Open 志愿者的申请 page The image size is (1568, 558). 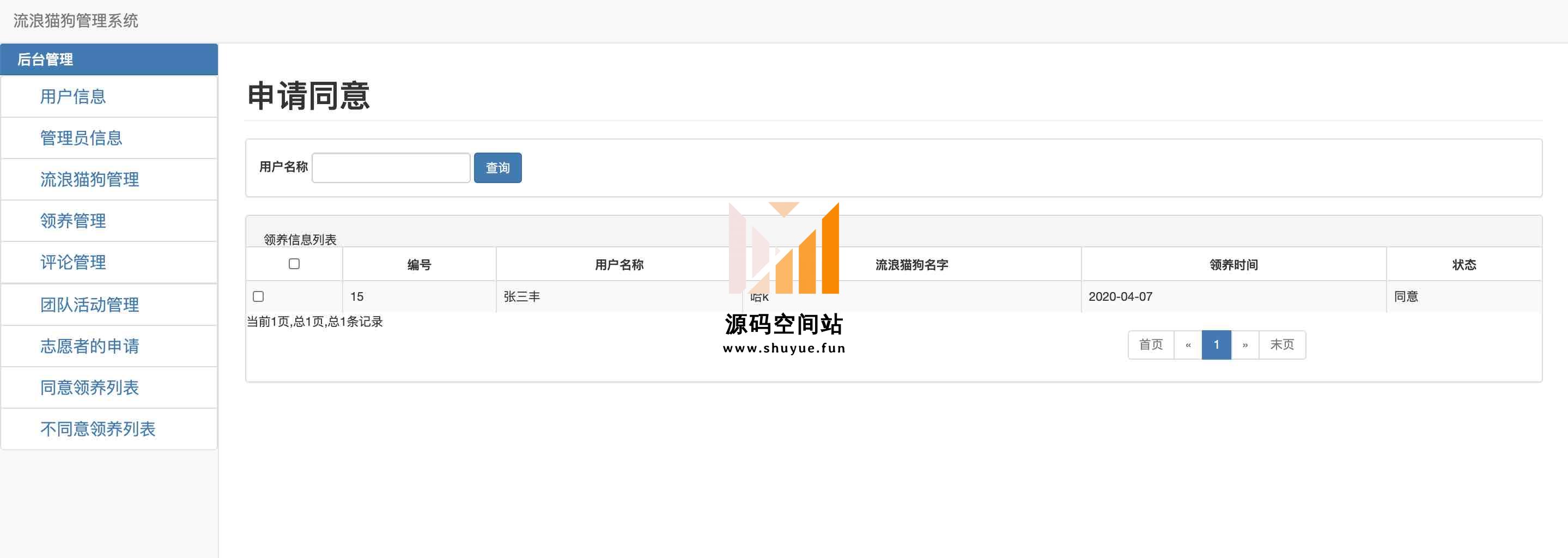click(89, 346)
